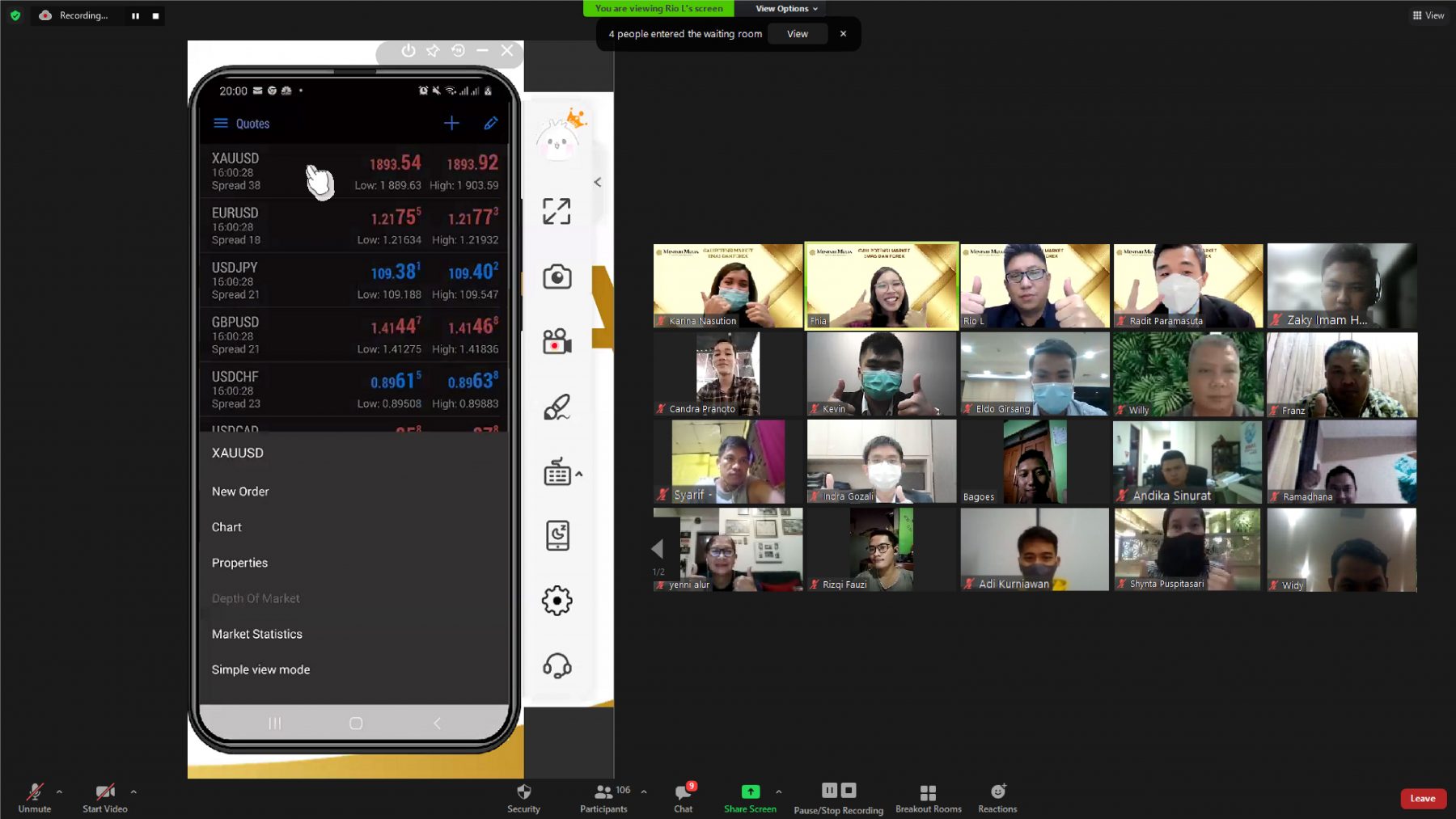Stop the recording in top bar

pyautogui.click(x=155, y=15)
